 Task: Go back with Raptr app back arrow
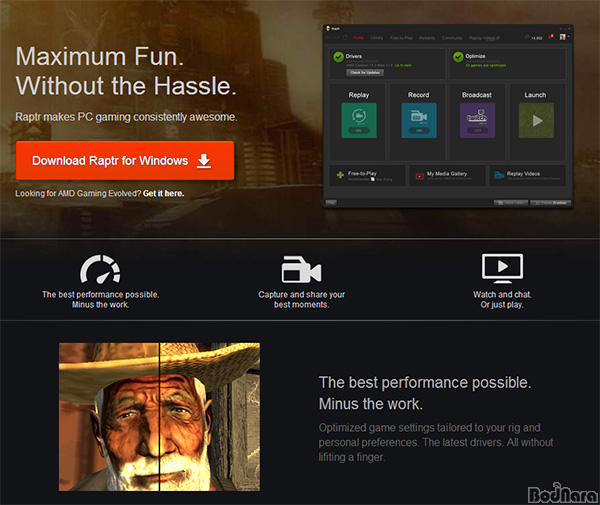pyautogui.click(x=328, y=37)
